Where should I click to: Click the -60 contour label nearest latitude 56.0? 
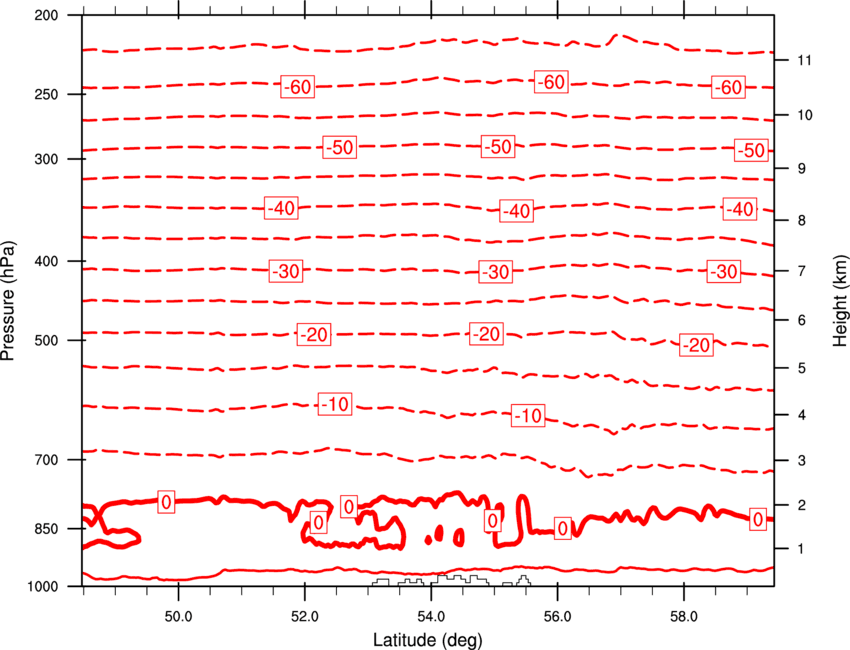(551, 82)
